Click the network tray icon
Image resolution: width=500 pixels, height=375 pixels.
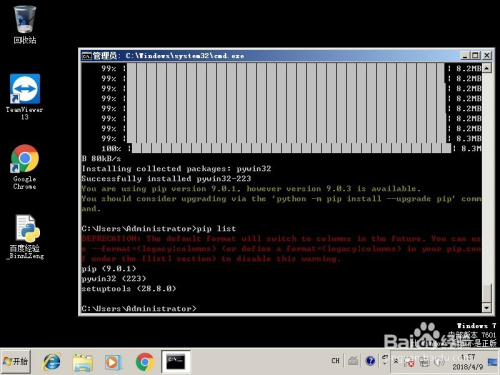[x=424, y=362]
